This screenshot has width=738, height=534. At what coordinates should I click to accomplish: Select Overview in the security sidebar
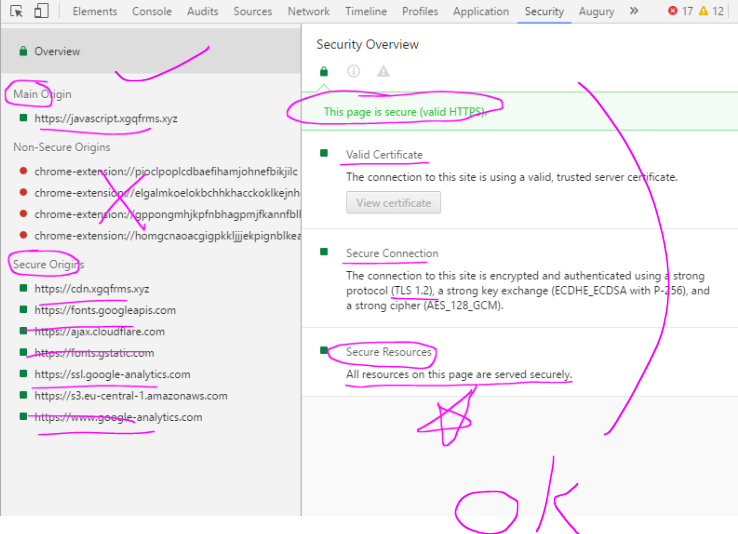(x=57, y=51)
